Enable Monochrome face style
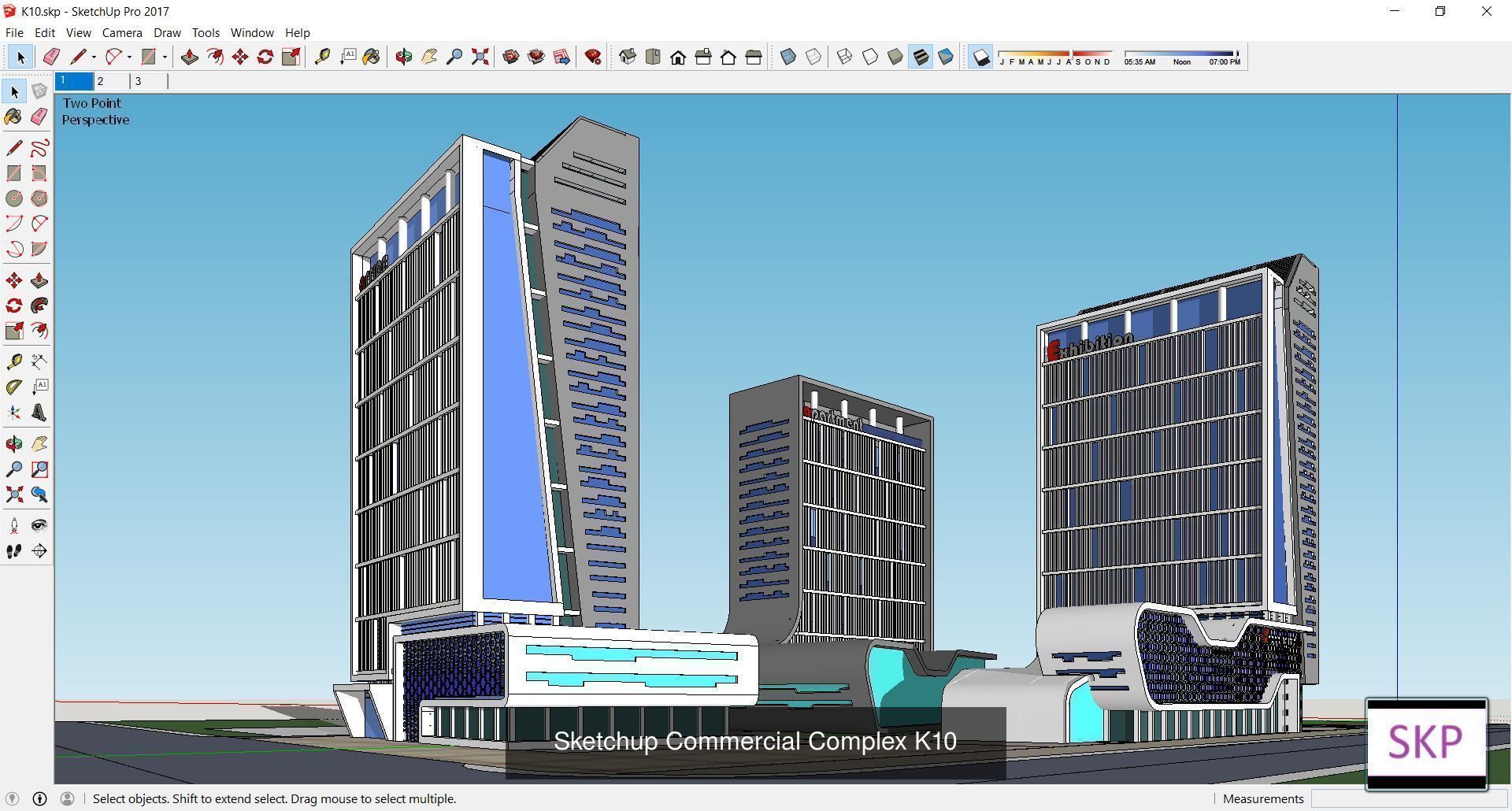 click(946, 57)
